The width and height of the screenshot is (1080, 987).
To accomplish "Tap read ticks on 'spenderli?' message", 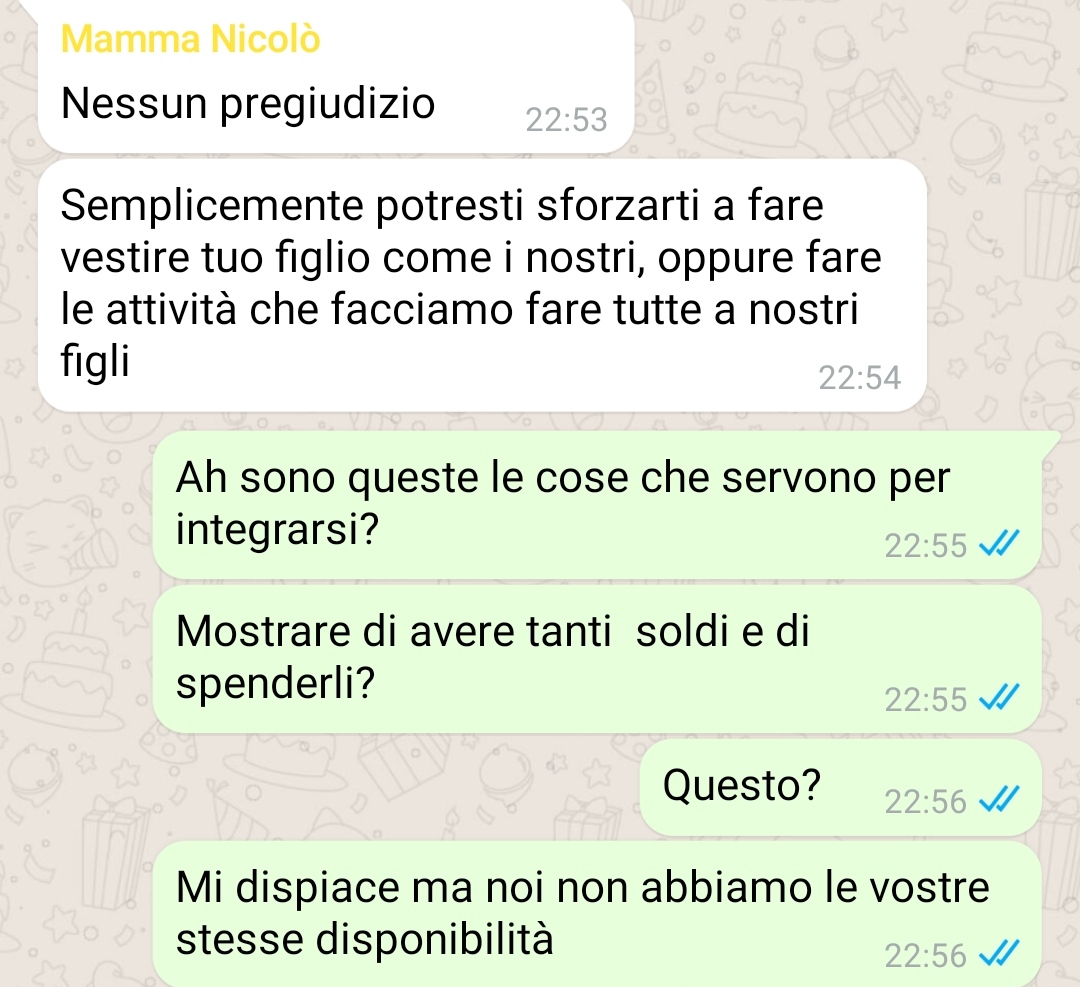I will 998,698.
